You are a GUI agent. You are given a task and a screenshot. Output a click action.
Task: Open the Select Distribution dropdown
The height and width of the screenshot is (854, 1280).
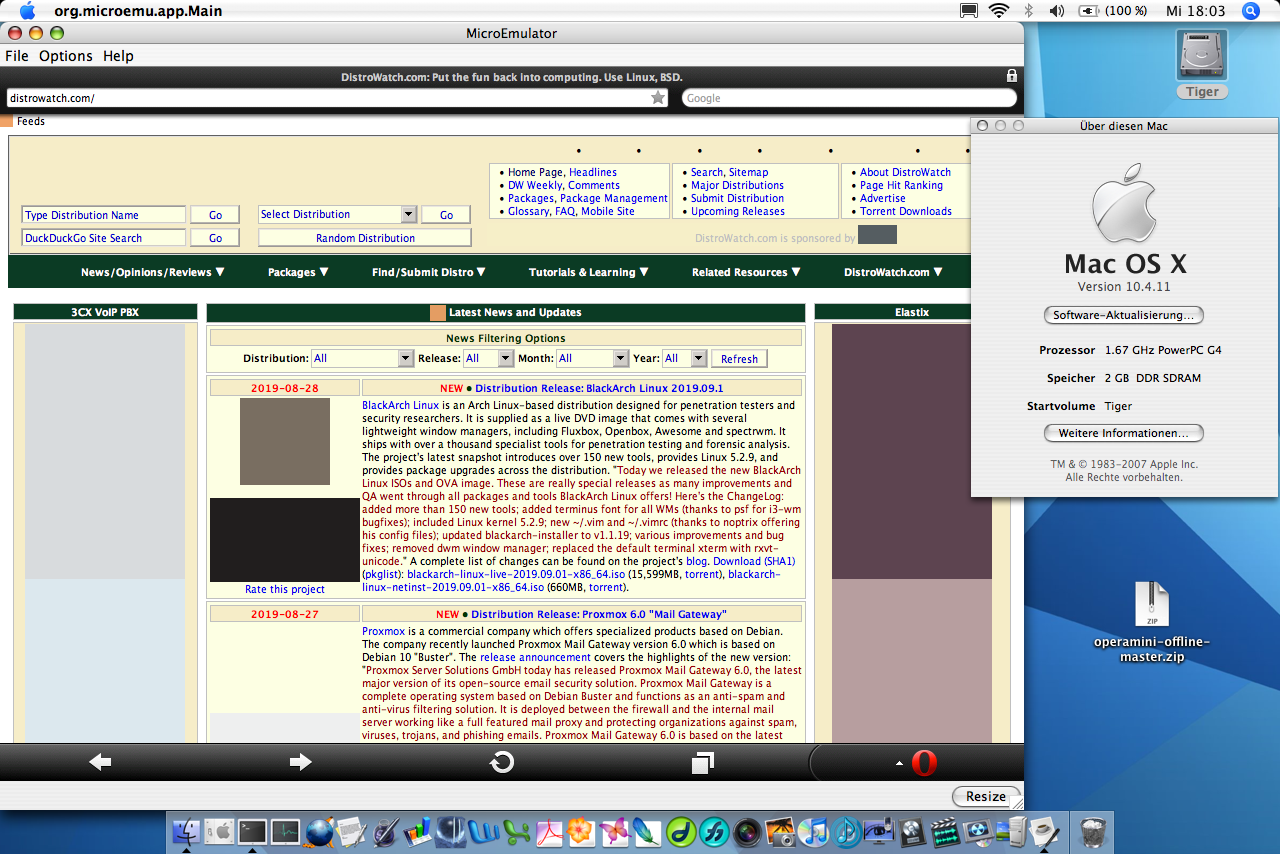(x=337, y=214)
